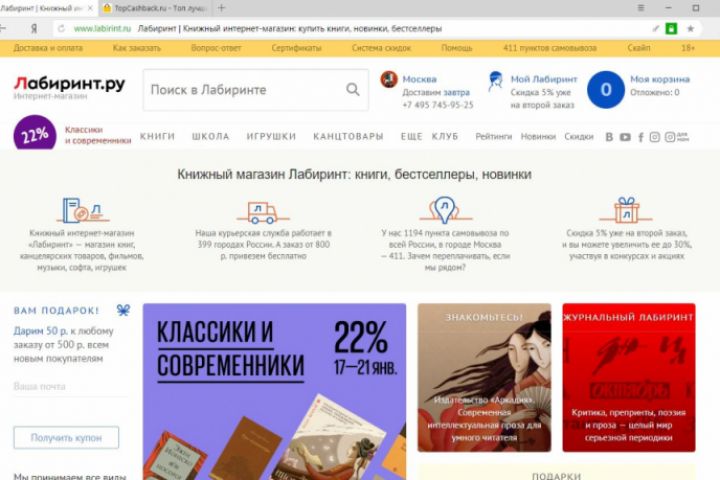Click the search magnifier icon

coord(353,89)
